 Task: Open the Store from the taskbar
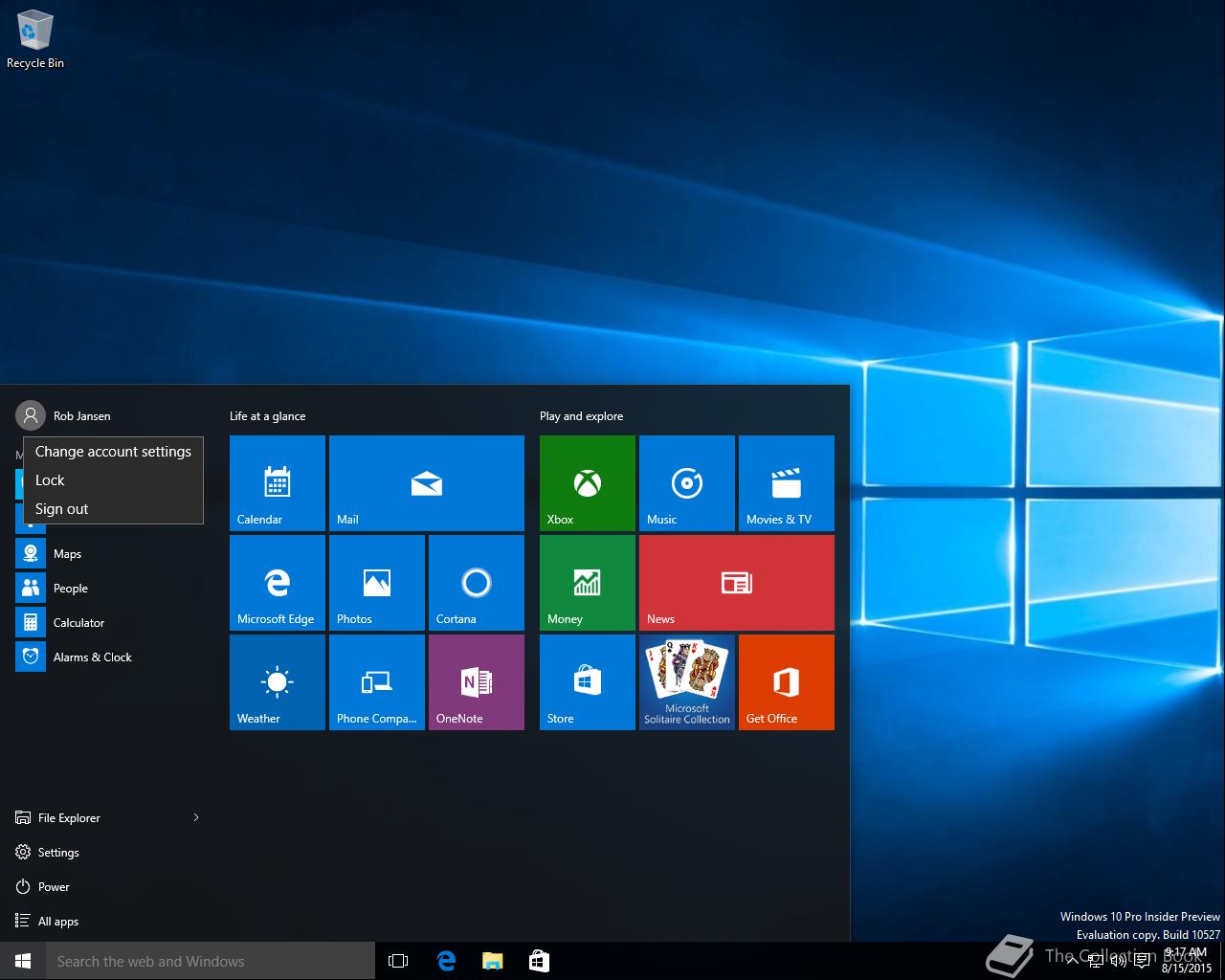pyautogui.click(x=539, y=961)
